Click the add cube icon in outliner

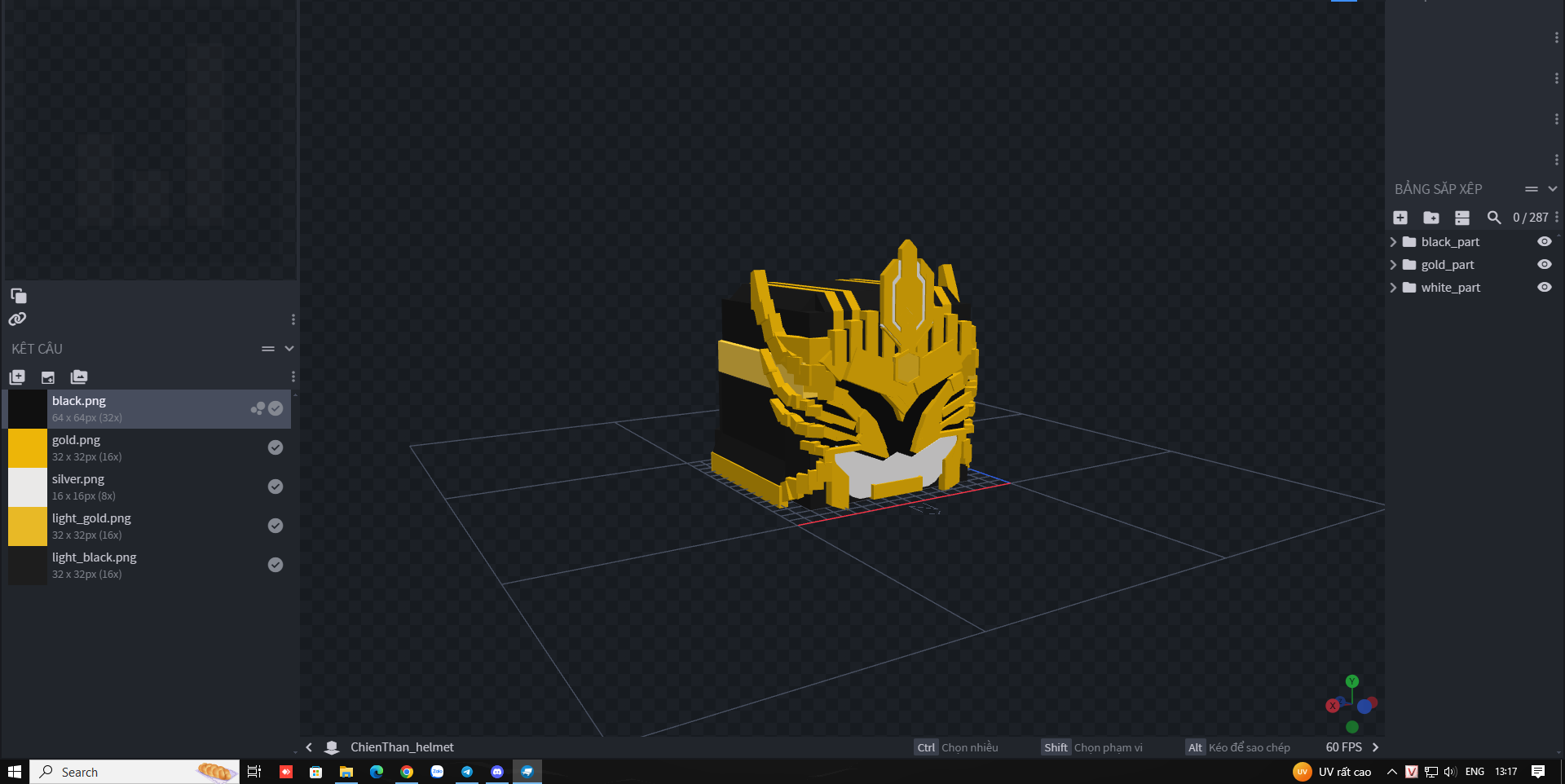tap(1400, 218)
